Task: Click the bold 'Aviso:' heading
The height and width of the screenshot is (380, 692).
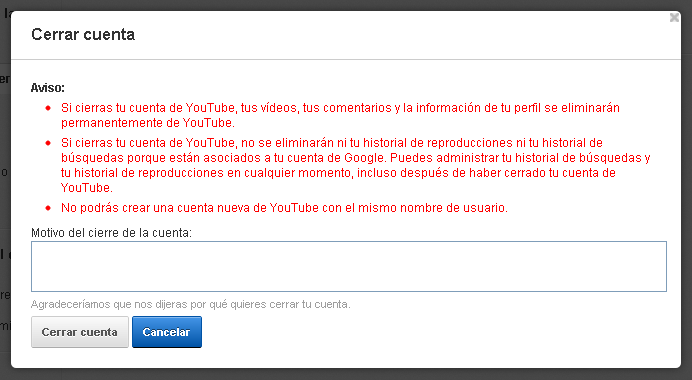Action: tap(48, 88)
